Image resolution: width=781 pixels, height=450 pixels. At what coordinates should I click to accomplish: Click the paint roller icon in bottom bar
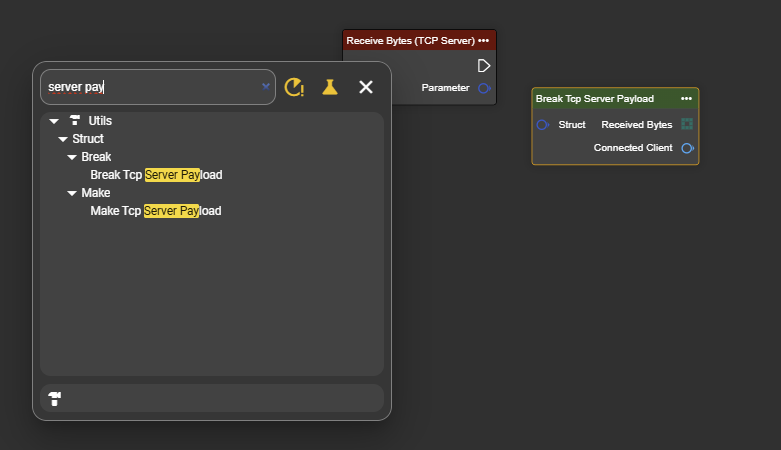pyautogui.click(x=55, y=399)
